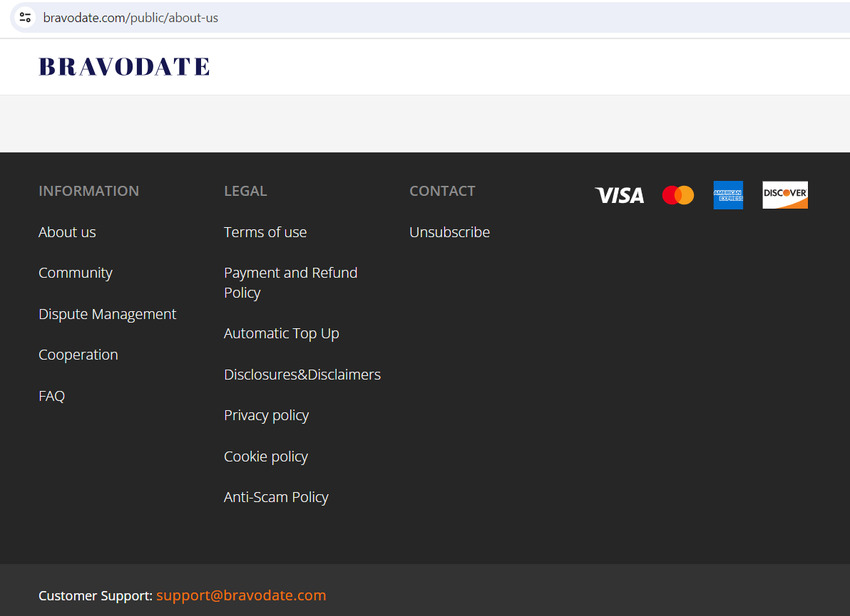Open Disclosures&Disclaimers page
Image resolution: width=850 pixels, height=616 pixels.
(302, 375)
